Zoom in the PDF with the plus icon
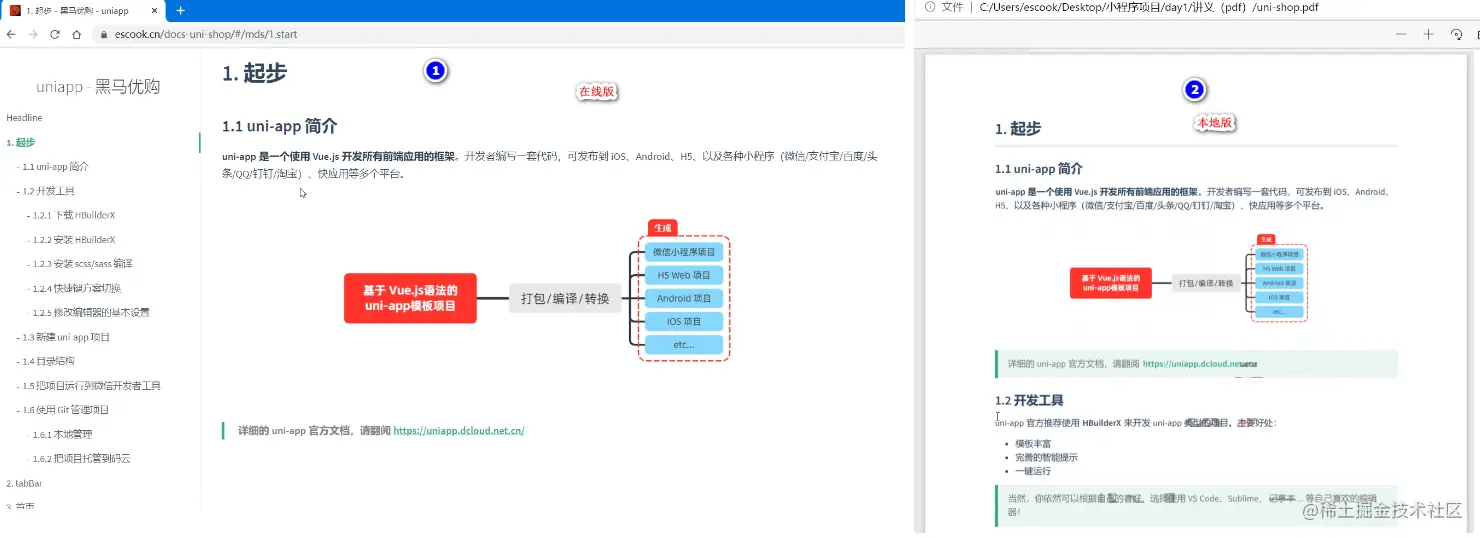This screenshot has width=1480, height=538. point(1428,34)
